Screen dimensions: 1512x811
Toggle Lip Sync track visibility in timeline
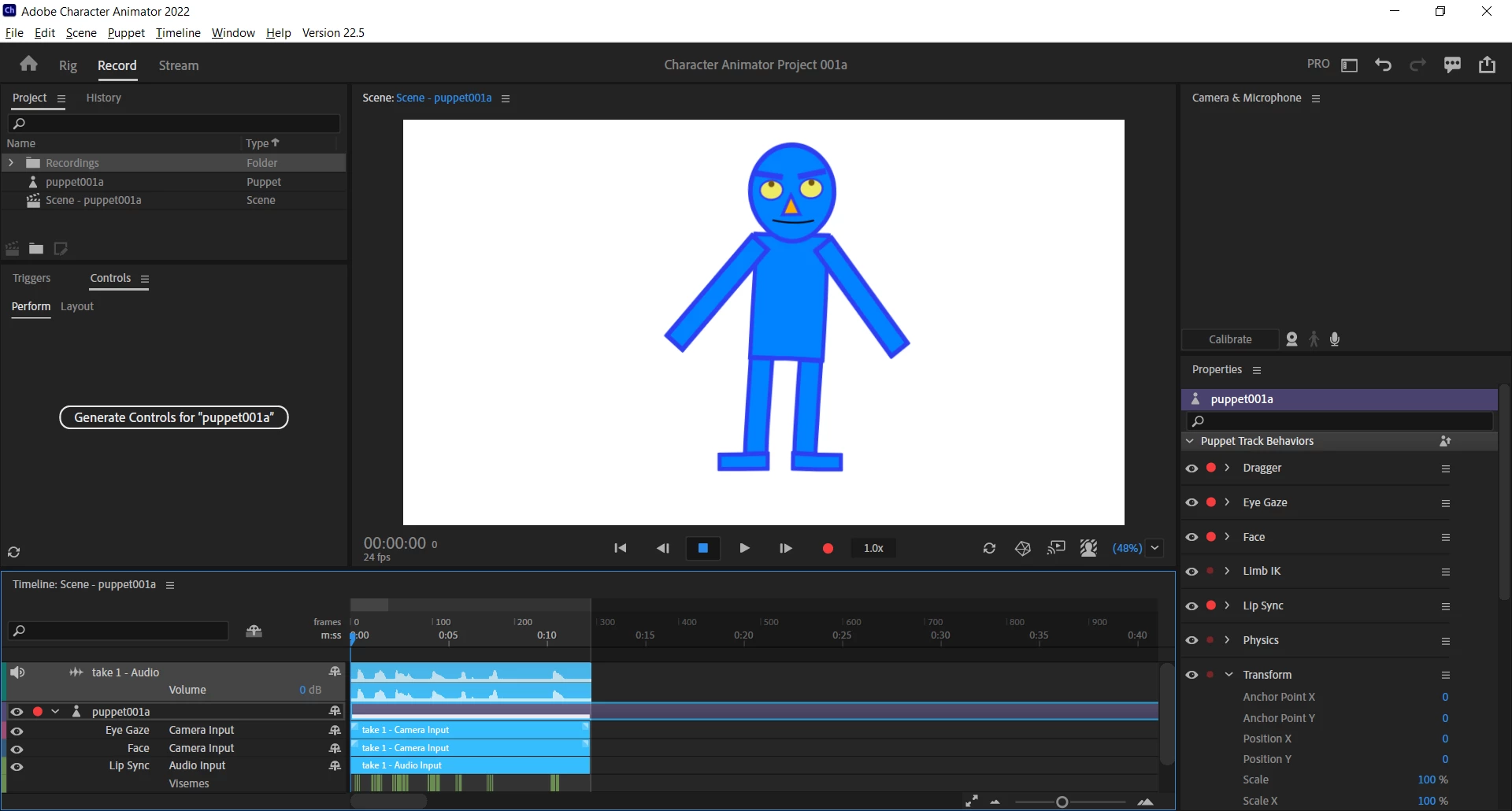point(17,765)
